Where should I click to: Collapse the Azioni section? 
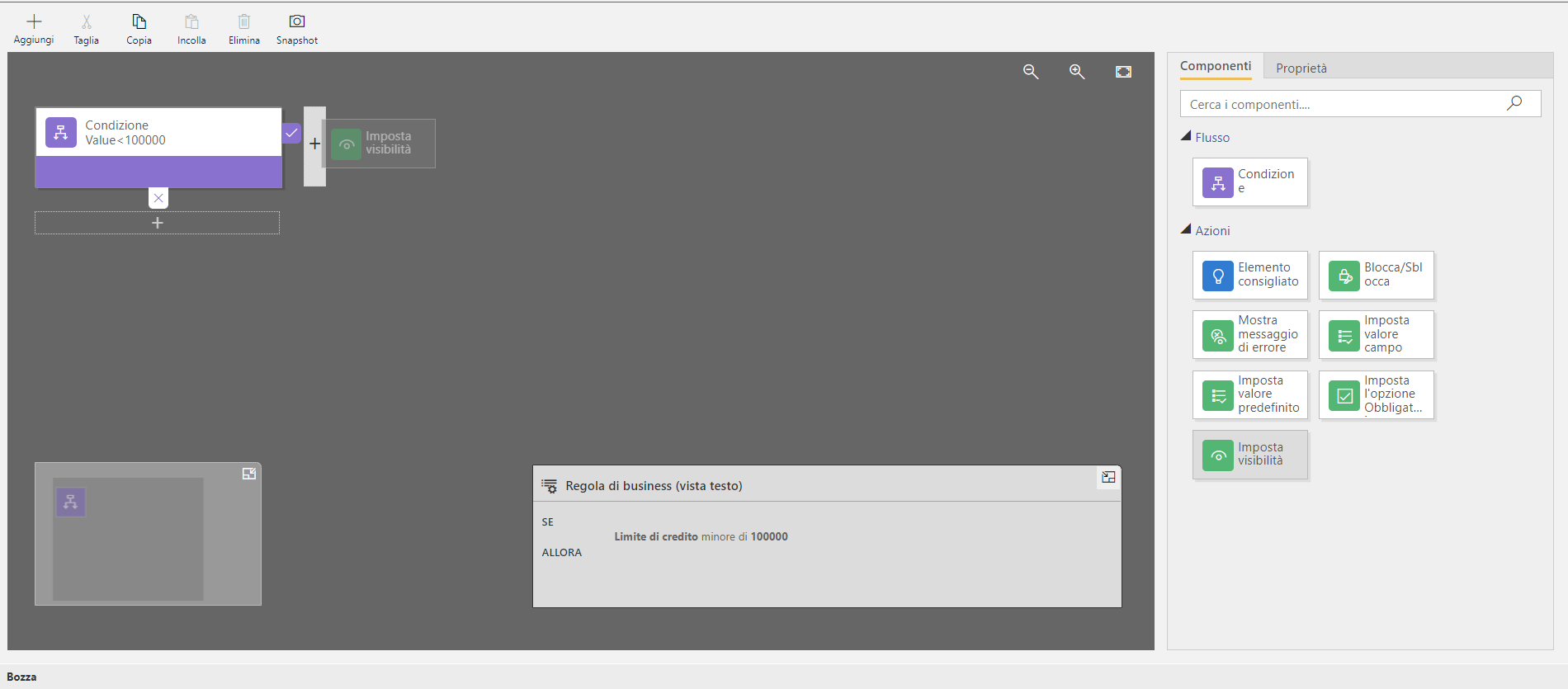(1186, 229)
